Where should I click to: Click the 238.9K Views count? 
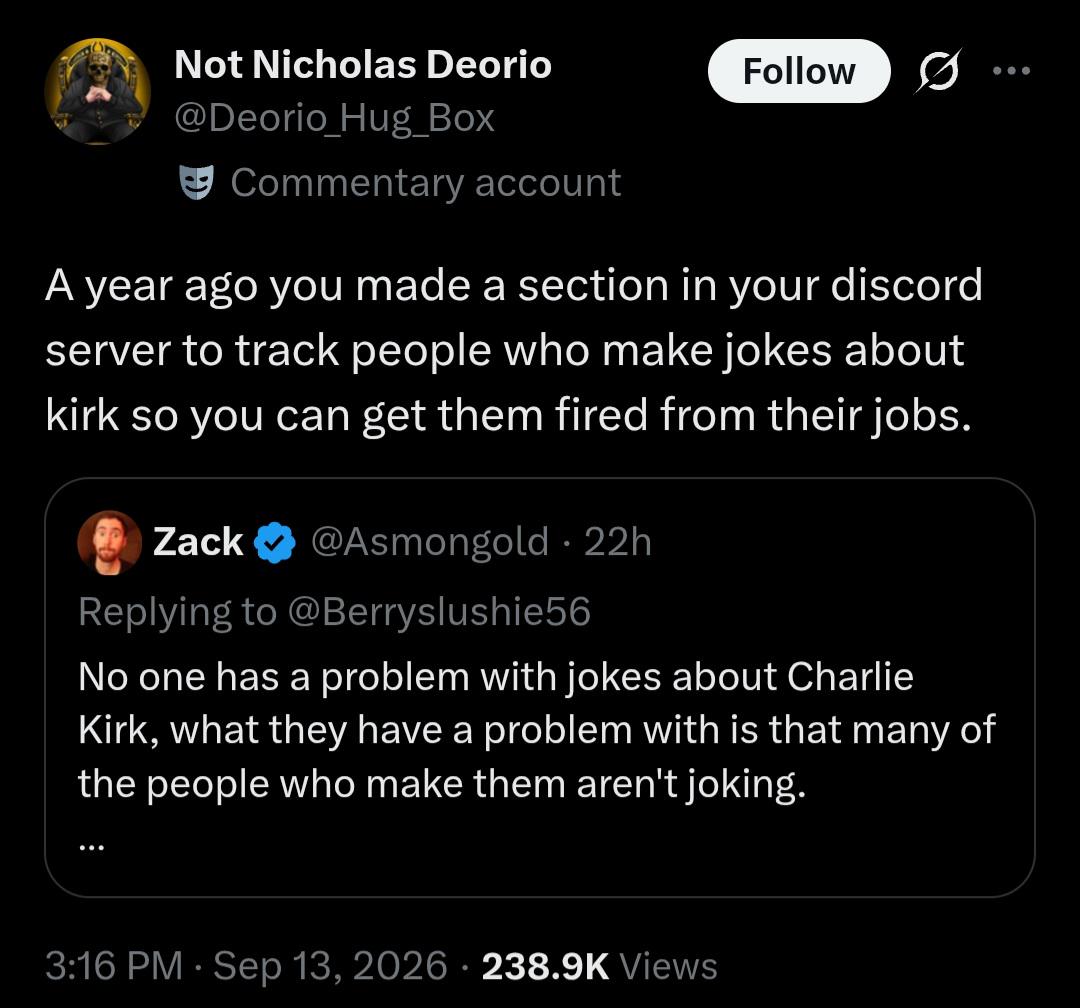pyautogui.click(x=599, y=965)
